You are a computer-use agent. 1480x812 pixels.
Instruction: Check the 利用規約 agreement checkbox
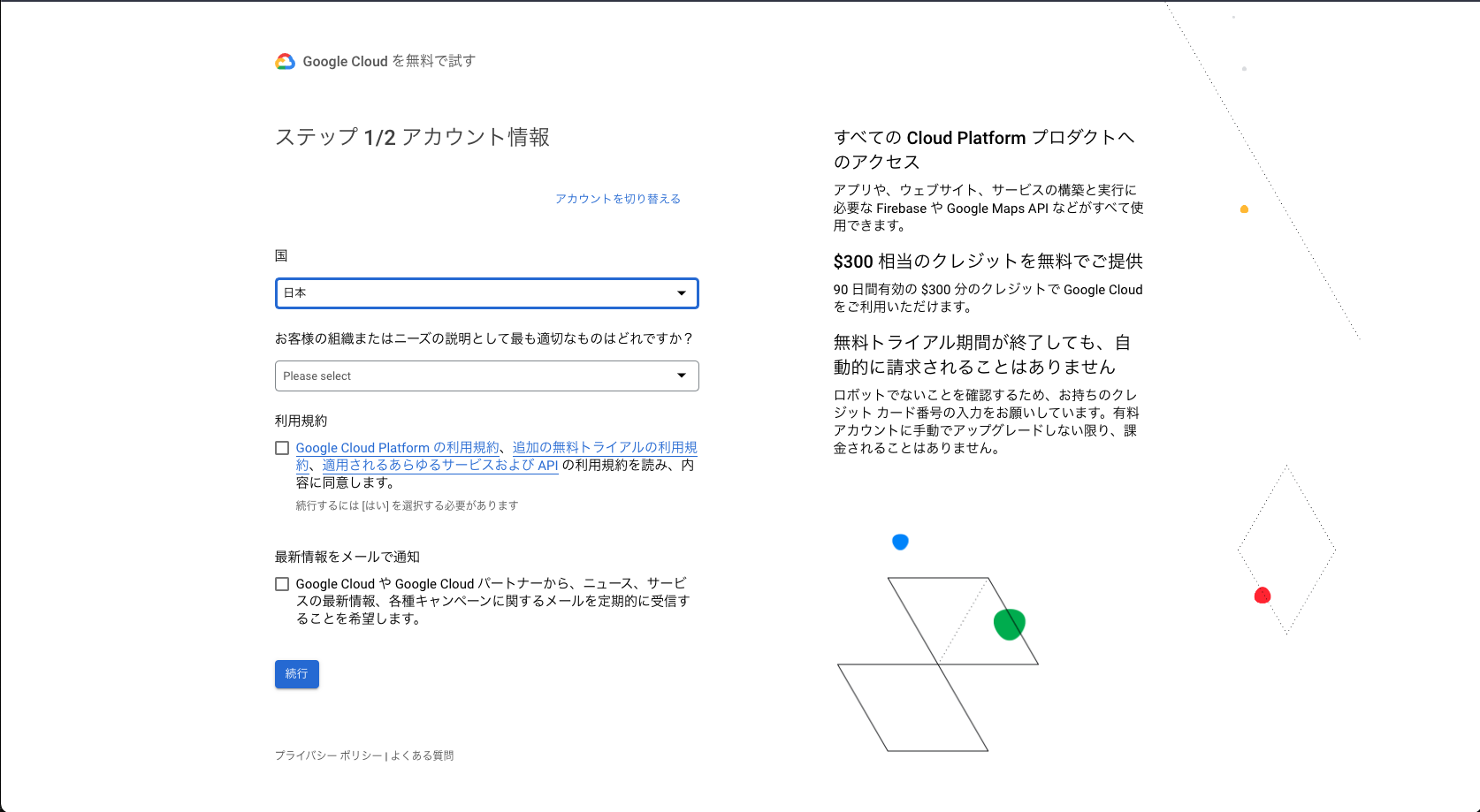(x=282, y=448)
